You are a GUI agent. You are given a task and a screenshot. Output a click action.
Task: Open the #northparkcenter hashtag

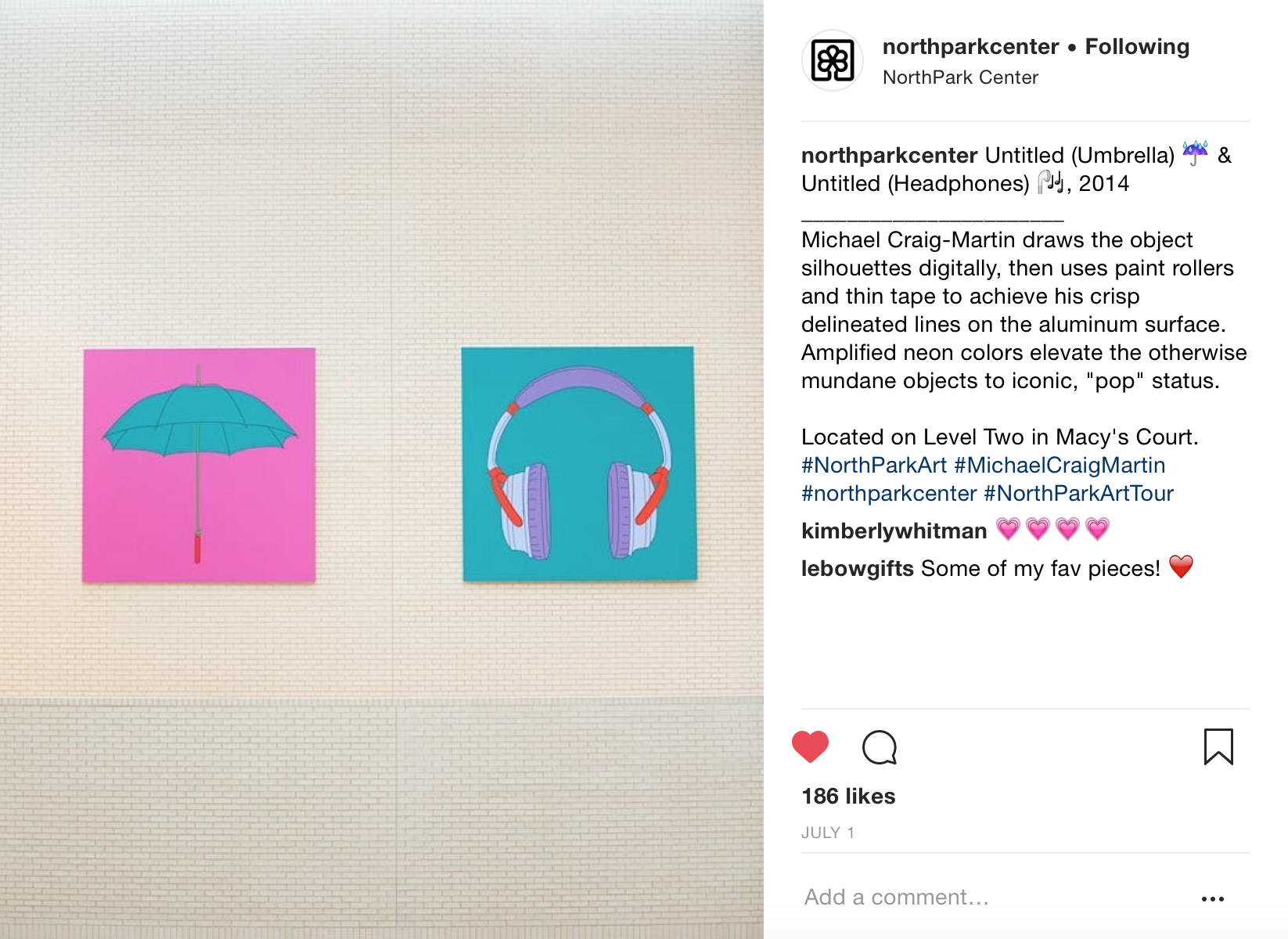(x=889, y=494)
